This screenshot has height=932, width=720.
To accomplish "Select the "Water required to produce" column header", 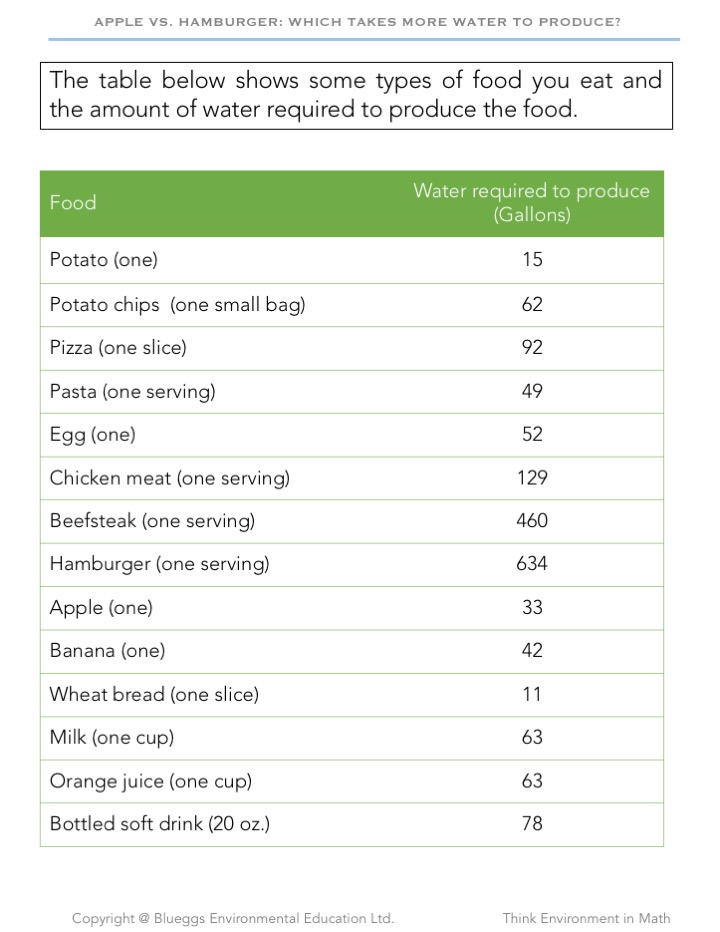I will click(x=531, y=202).
